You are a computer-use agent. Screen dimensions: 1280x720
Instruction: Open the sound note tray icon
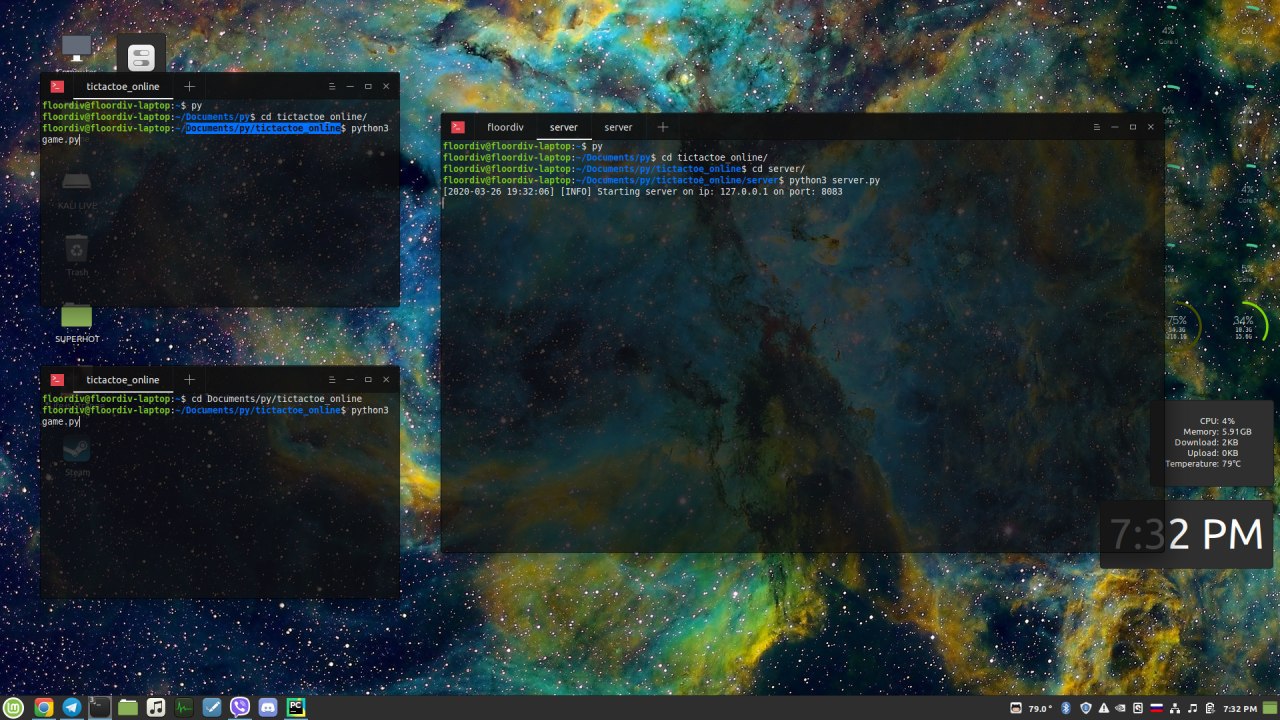pos(1193,708)
